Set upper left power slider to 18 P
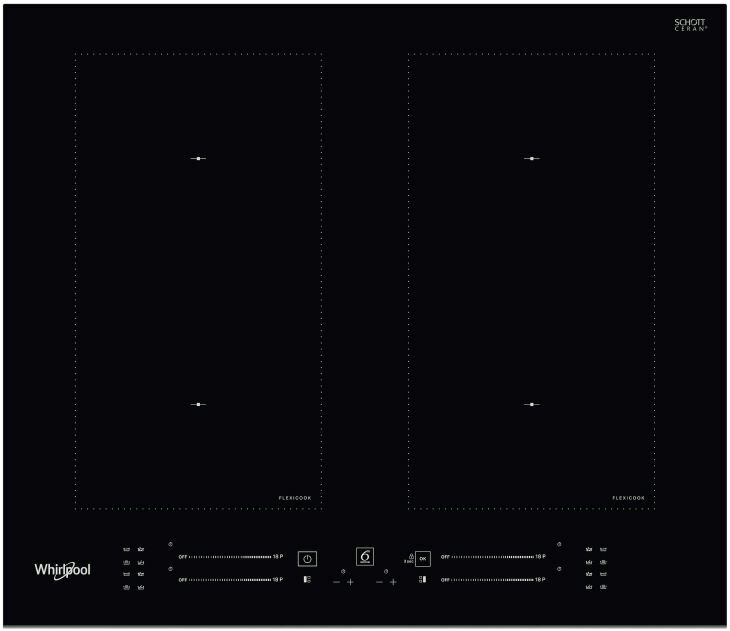 point(277,556)
